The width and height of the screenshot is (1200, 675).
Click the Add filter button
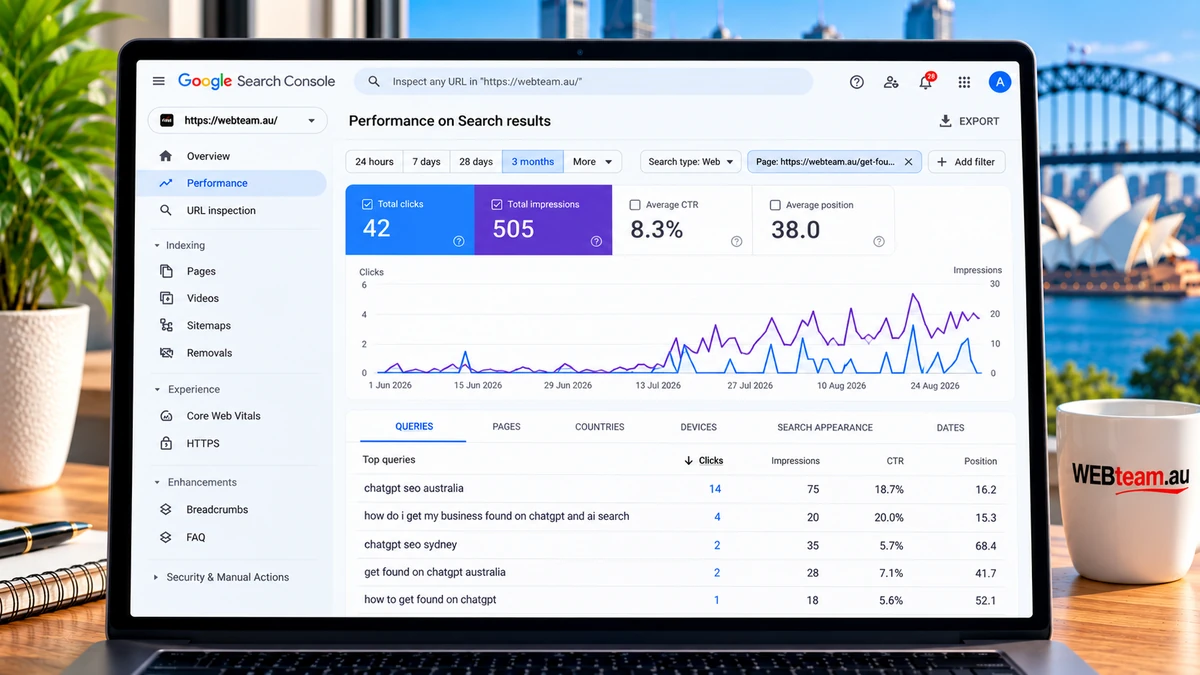[967, 161]
